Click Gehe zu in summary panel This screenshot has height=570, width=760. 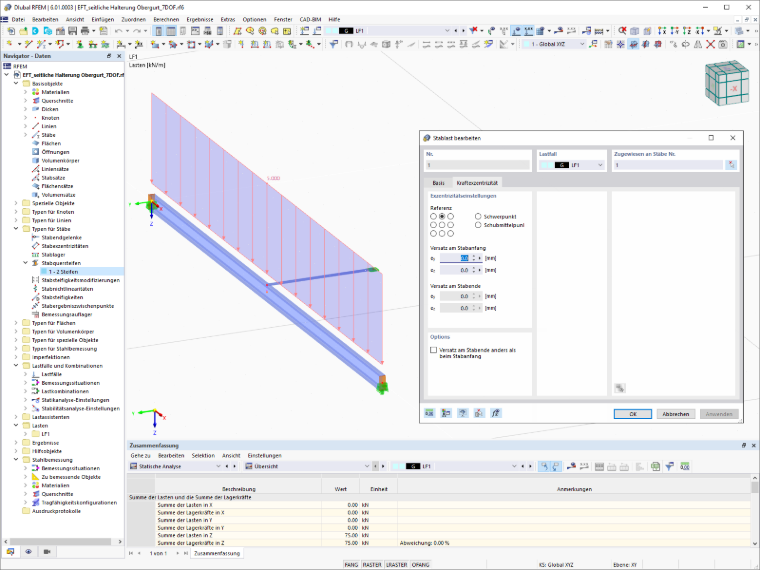pos(140,456)
